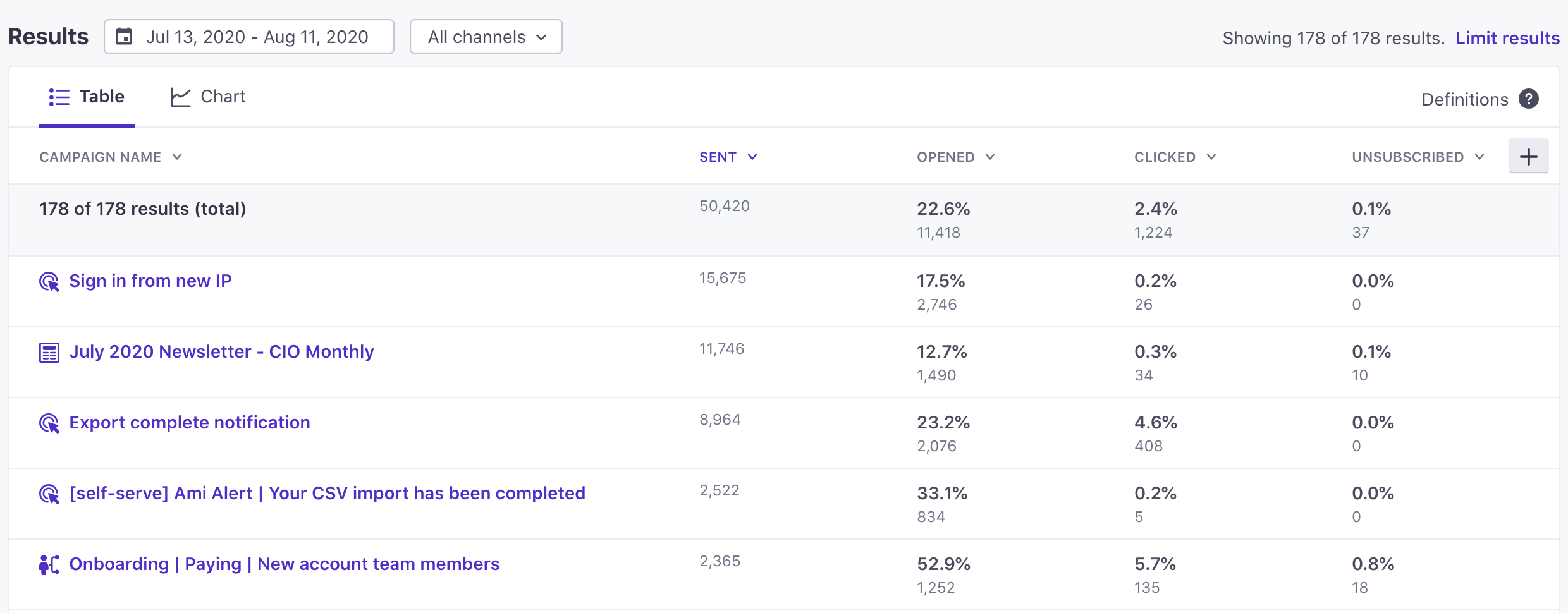This screenshot has width=1568, height=613.
Task: Open the Opened column dropdown
Action: [990, 156]
